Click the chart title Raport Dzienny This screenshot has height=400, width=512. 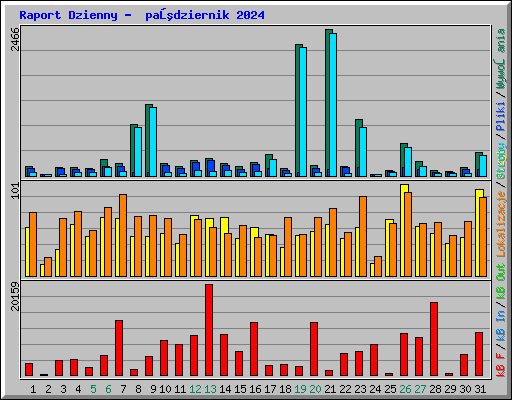pyautogui.click(x=68, y=15)
